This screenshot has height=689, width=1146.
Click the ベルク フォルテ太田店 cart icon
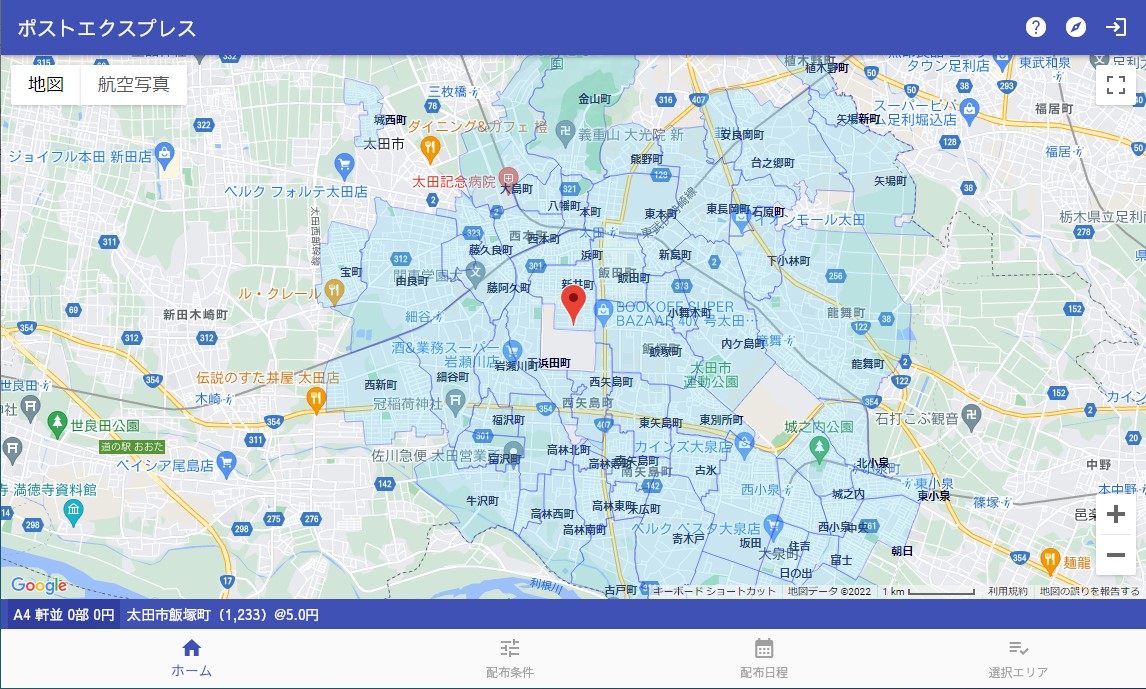tap(344, 166)
